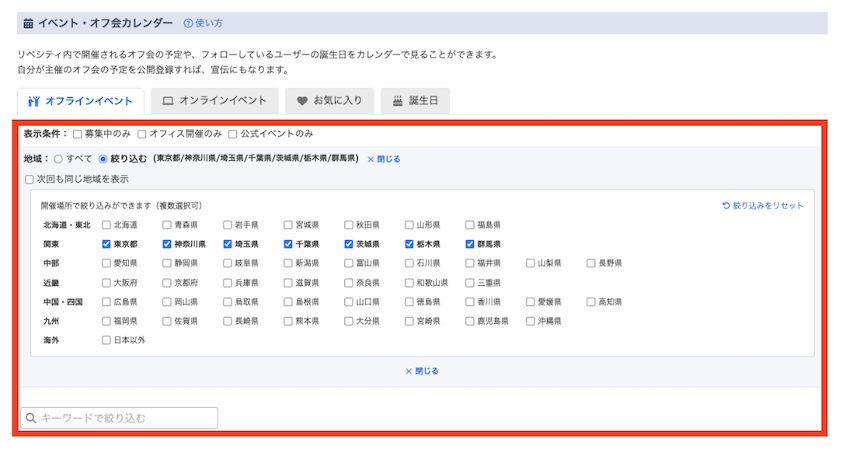Image resolution: width=848 pixels, height=450 pixels.
Task: Tick the 次回も同じ地域を表示 checkbox
Action: [29, 180]
